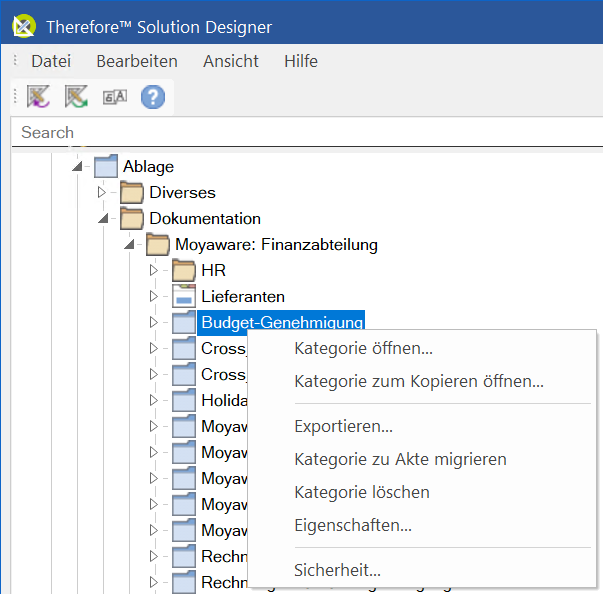This screenshot has height=594, width=603.
Task: Click toolbar icon with purple arrow
Action: [x=38, y=97]
